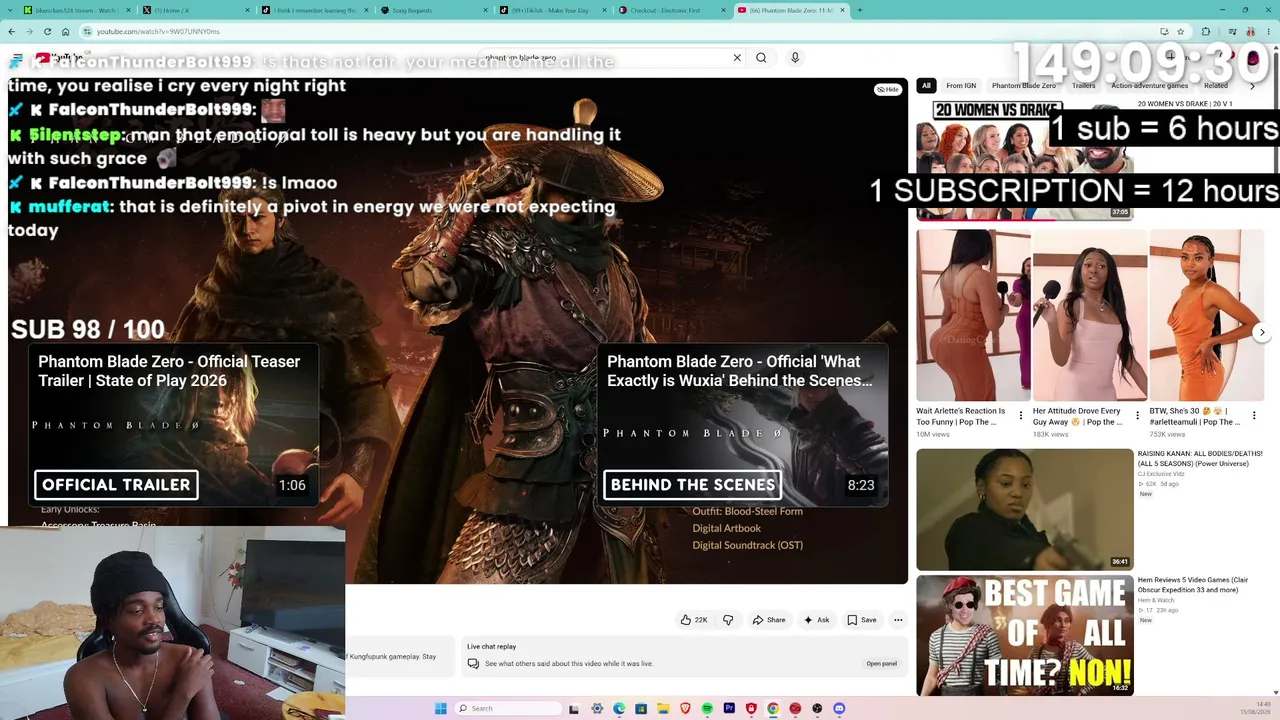Screen dimensions: 1280x720
Task: Go back with browser back arrow
Action: click(x=11, y=31)
